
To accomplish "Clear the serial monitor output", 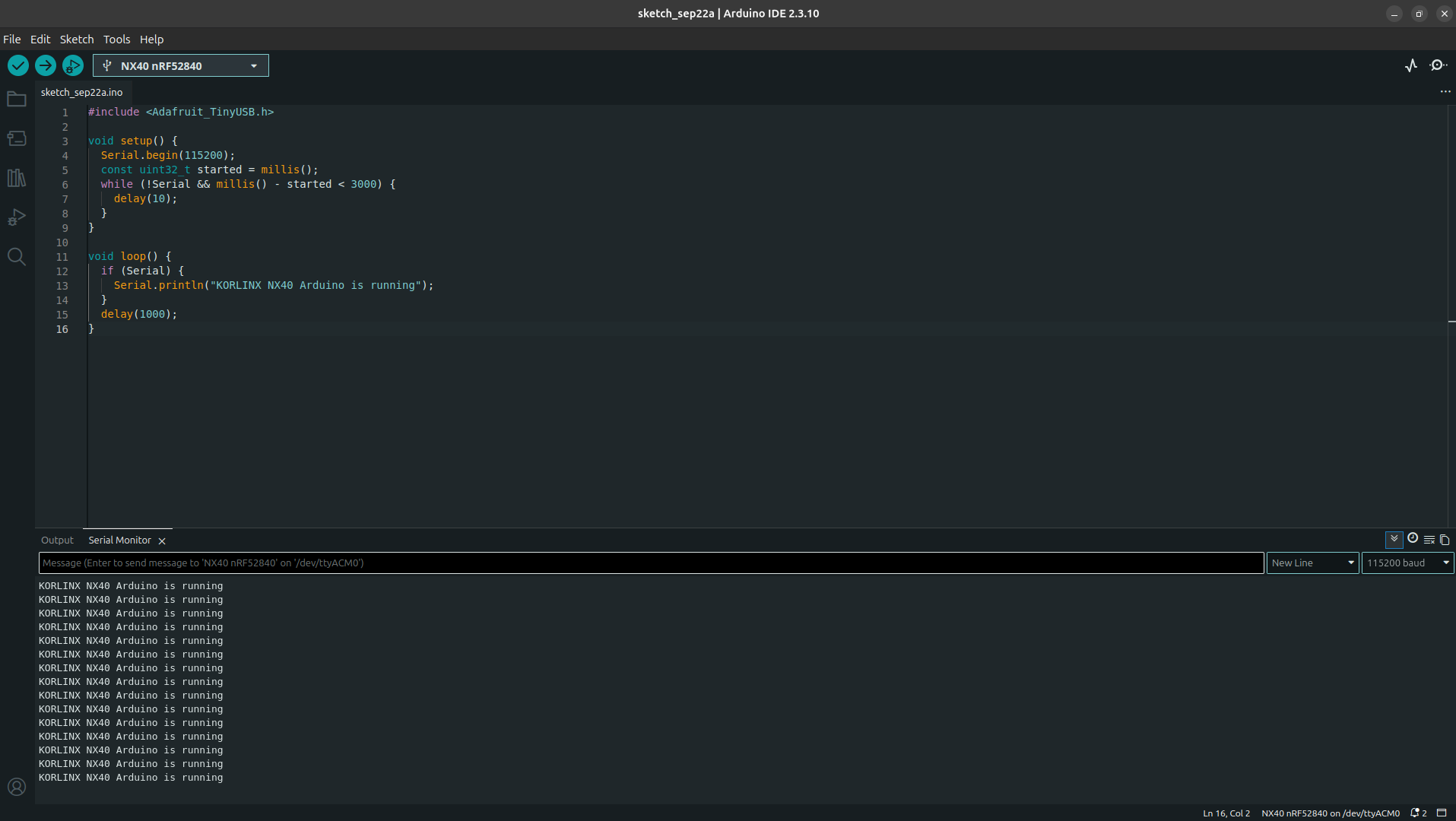I will click(1429, 540).
